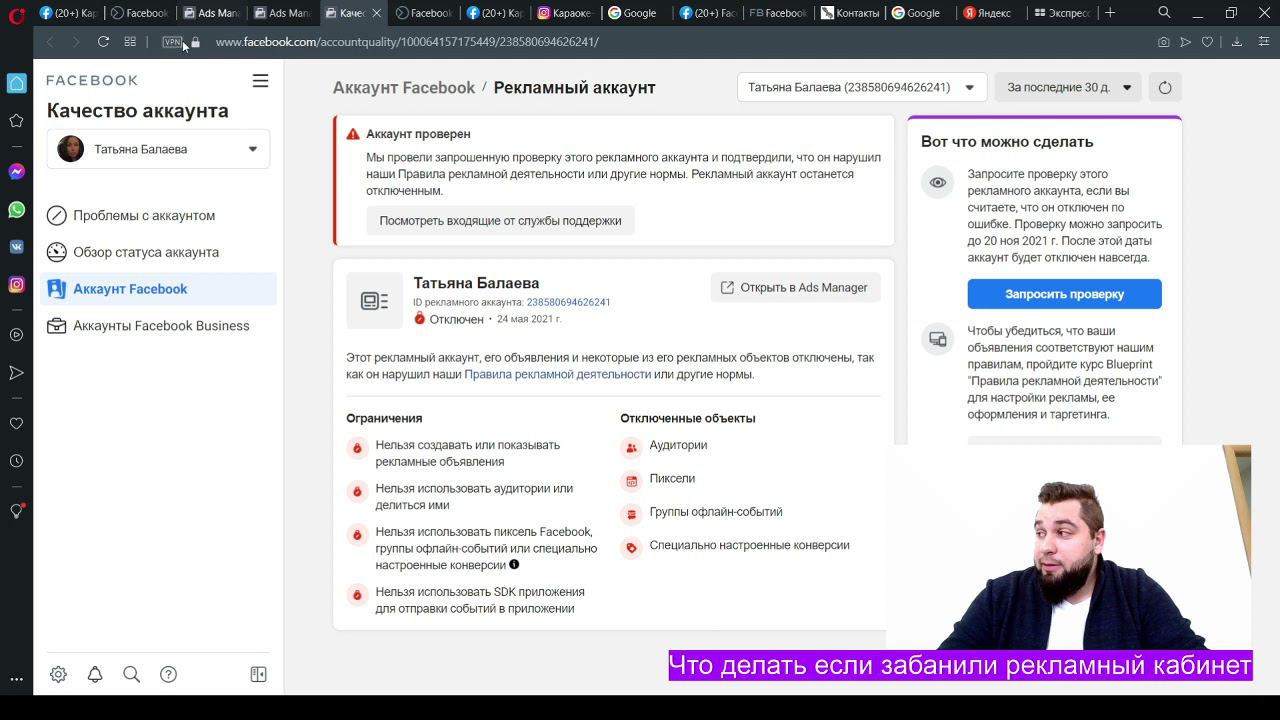This screenshot has height=720, width=1280.
Task: Open Правила рекламной деятельности link
Action: [x=557, y=374]
